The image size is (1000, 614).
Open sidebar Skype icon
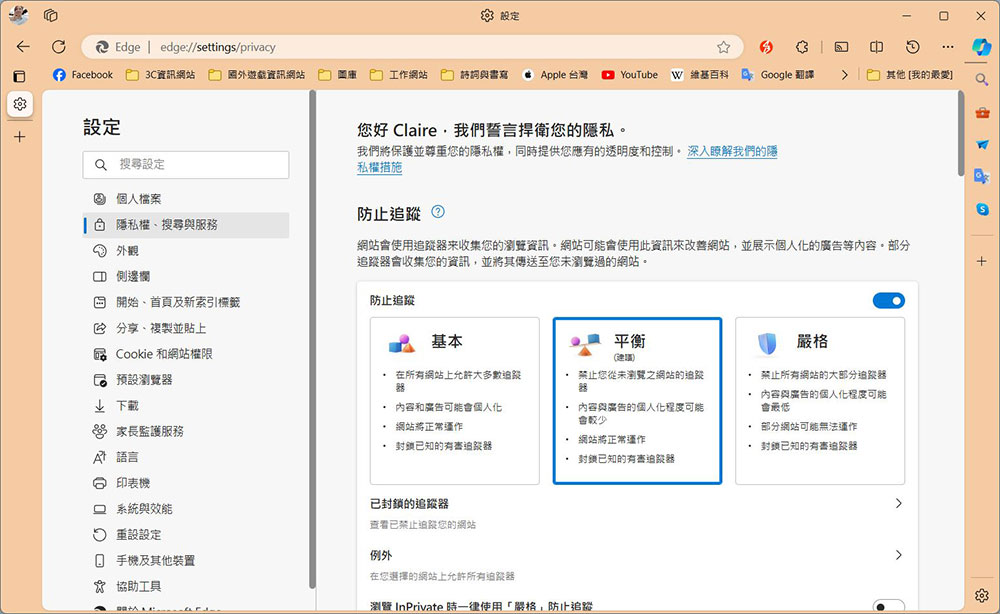(x=982, y=209)
